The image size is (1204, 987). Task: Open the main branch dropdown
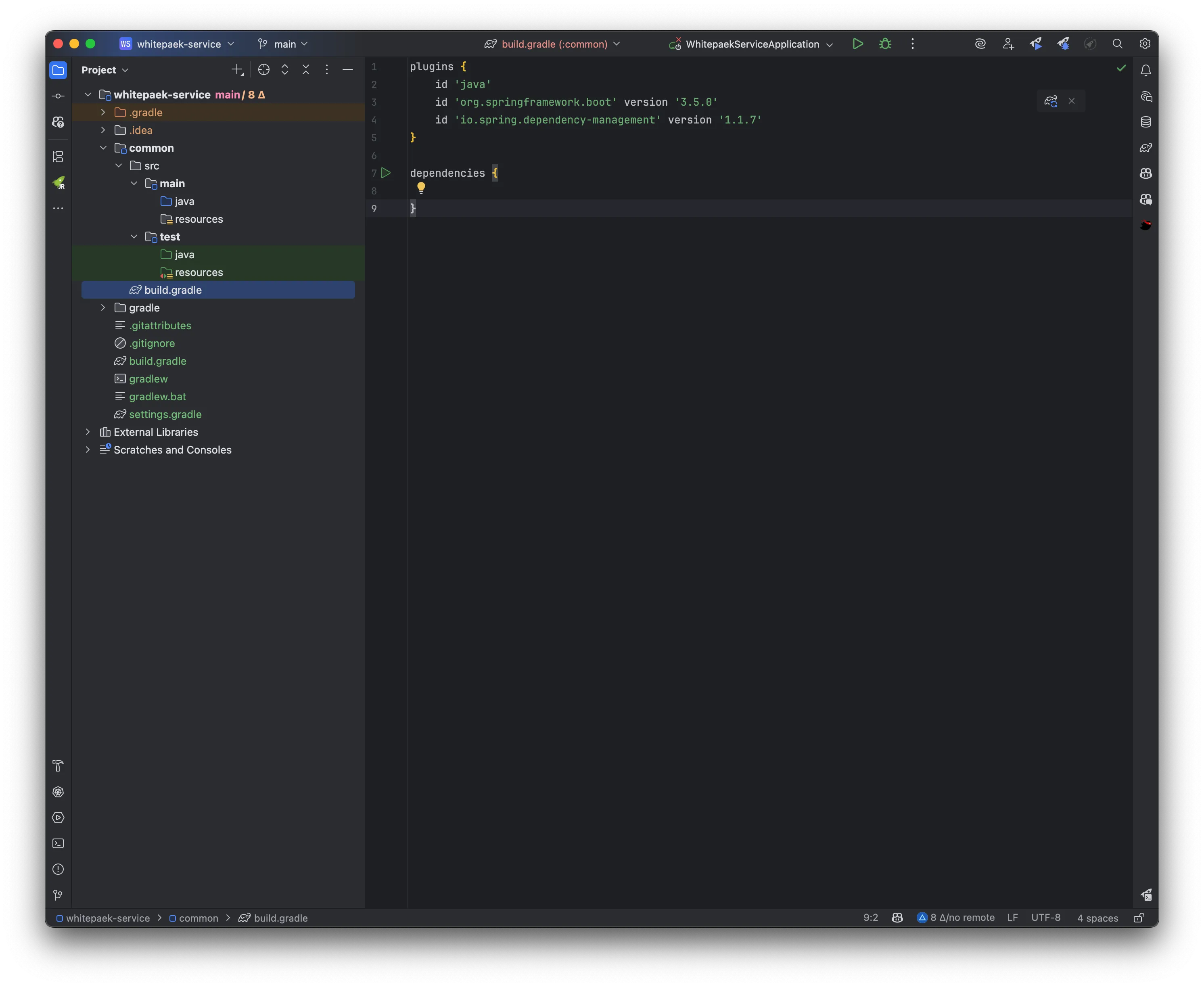coord(282,44)
